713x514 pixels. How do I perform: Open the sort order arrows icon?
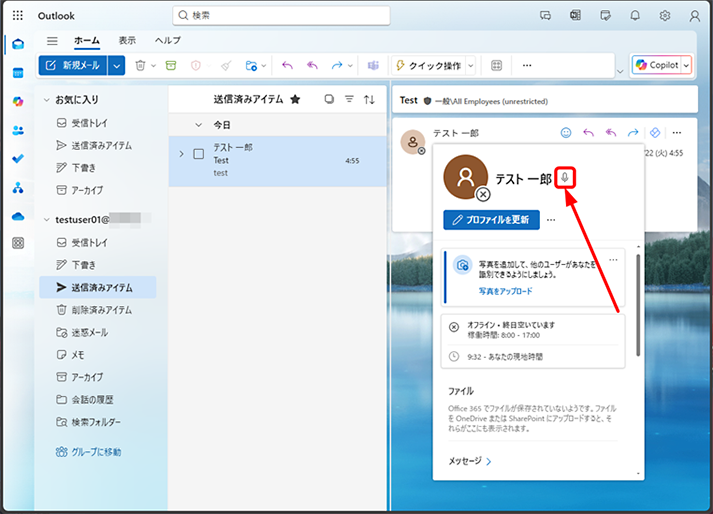[369, 99]
